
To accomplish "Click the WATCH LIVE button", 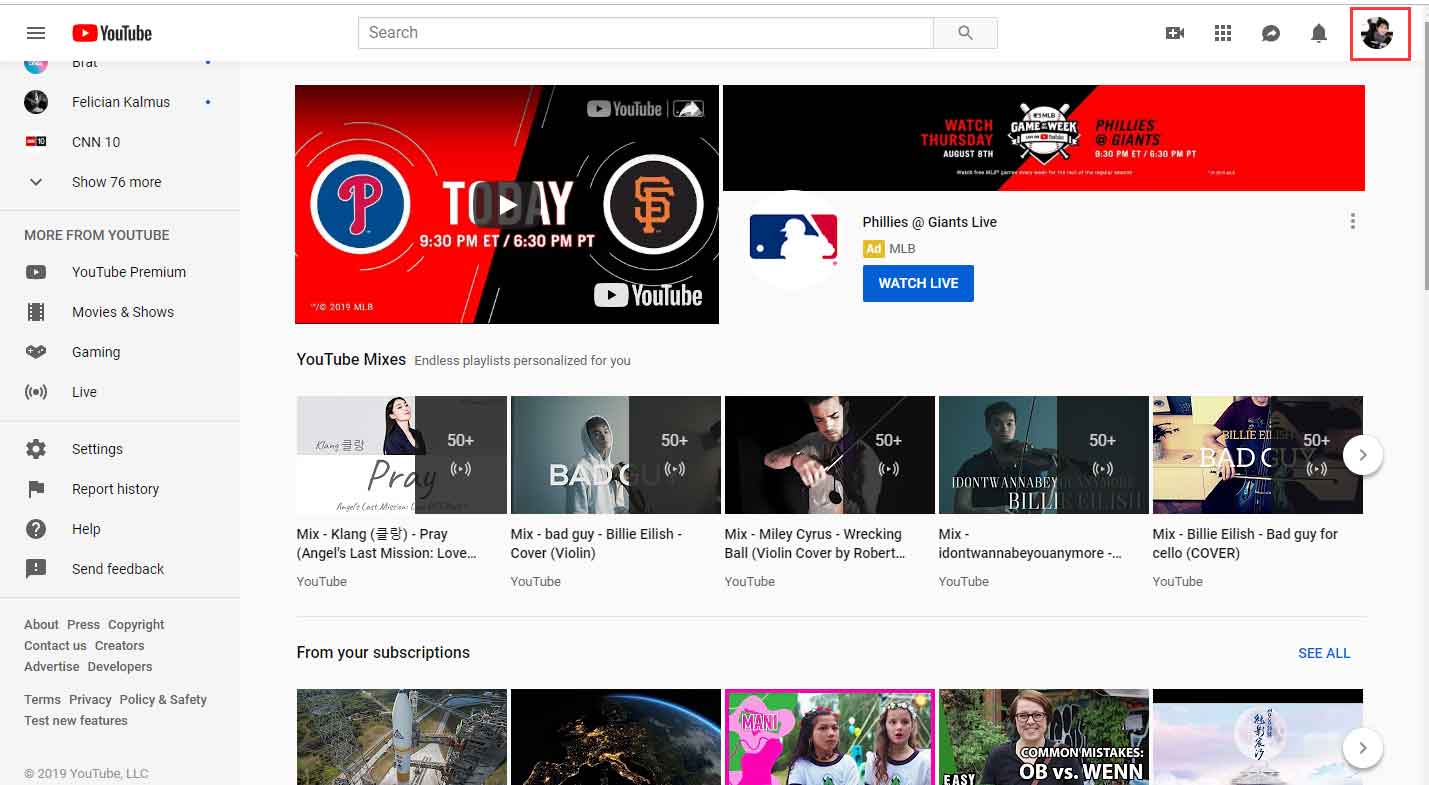I will click(x=918, y=283).
